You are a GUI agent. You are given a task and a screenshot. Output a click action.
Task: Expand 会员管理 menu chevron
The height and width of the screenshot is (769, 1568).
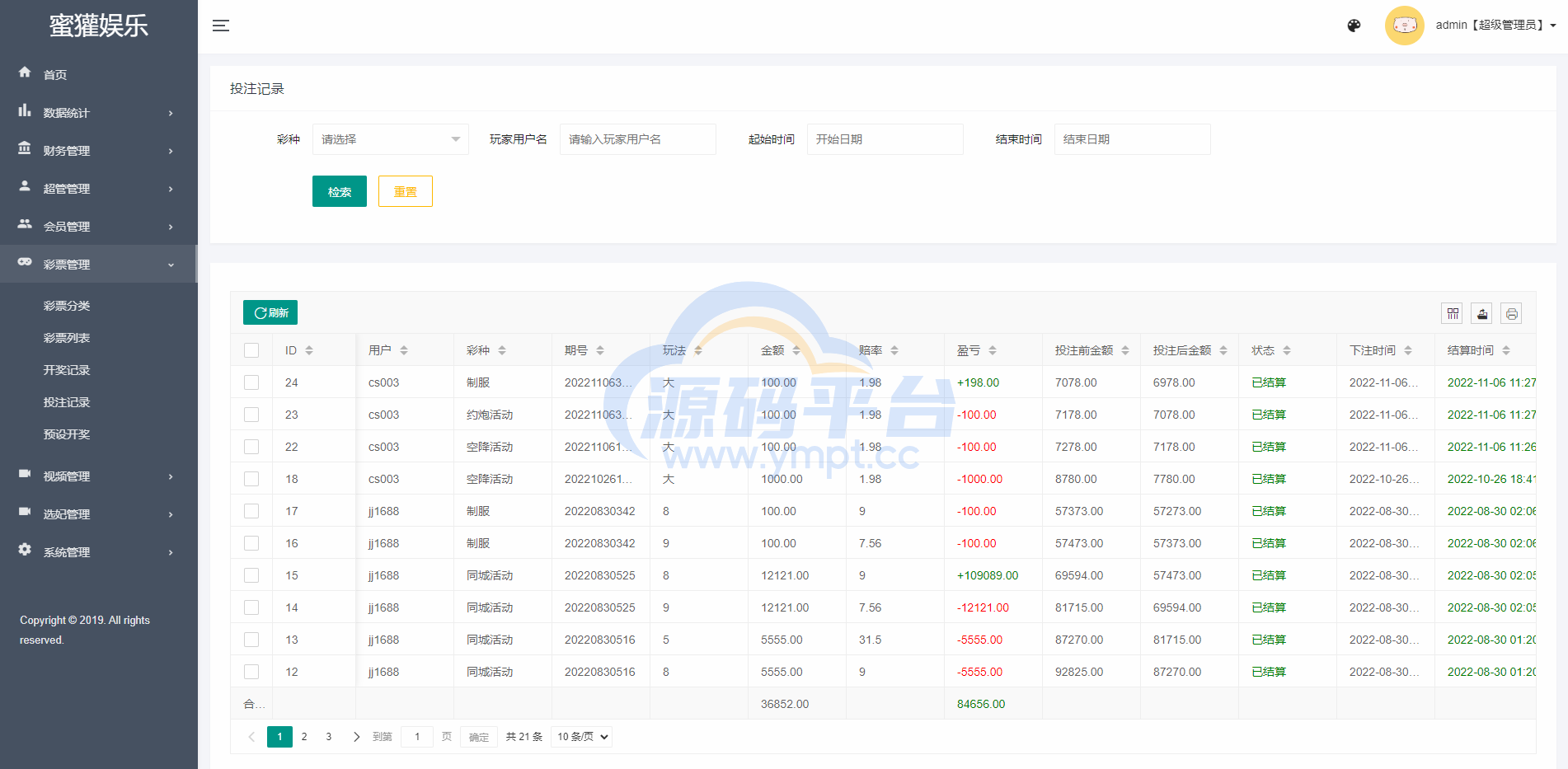(x=171, y=227)
